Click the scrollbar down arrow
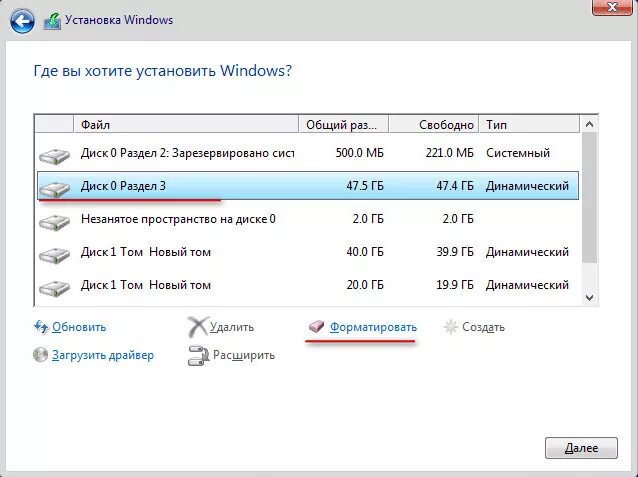The height and width of the screenshot is (477, 638). pyautogui.click(x=589, y=297)
